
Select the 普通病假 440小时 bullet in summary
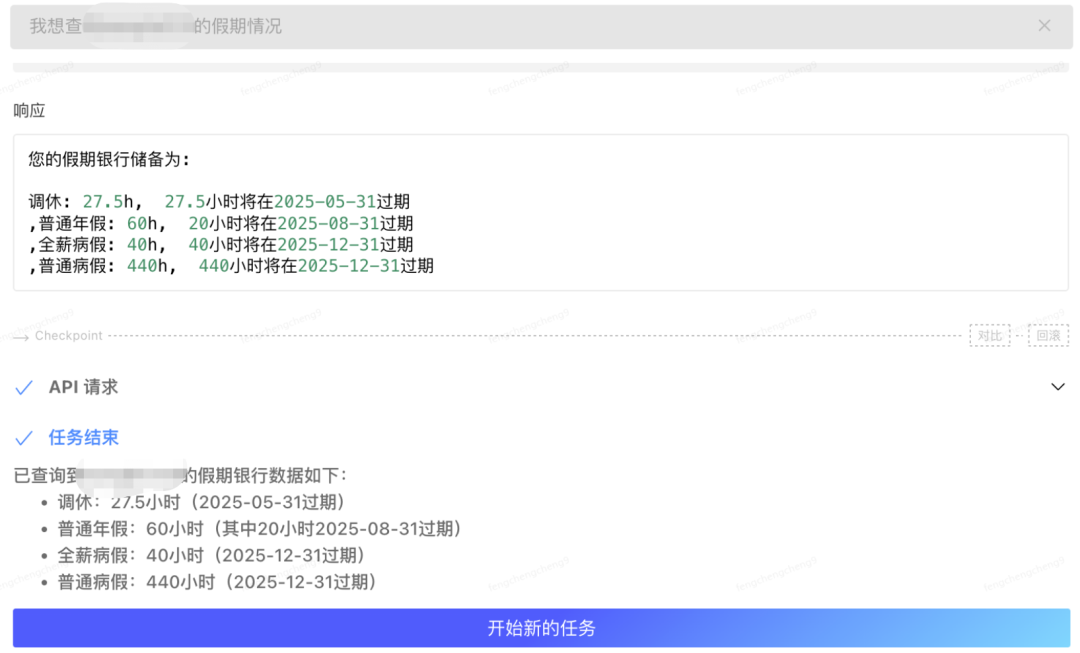pyautogui.click(x=216, y=582)
